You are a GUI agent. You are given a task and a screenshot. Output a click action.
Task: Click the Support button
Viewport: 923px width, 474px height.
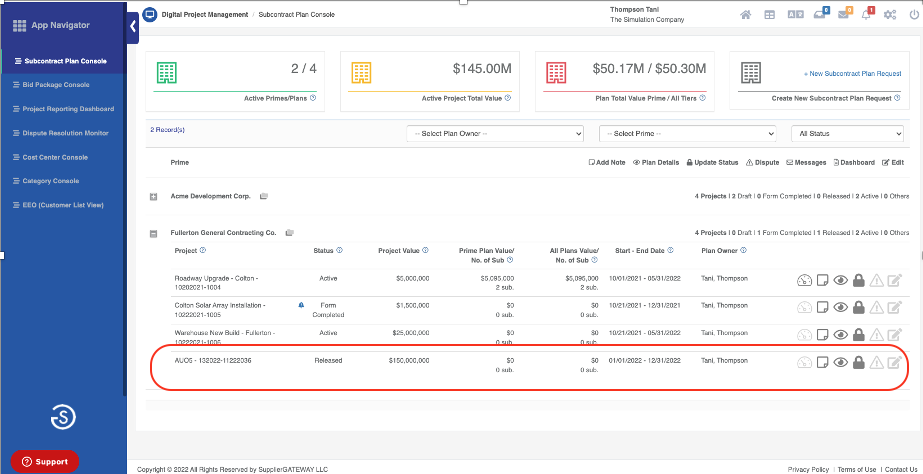44,462
